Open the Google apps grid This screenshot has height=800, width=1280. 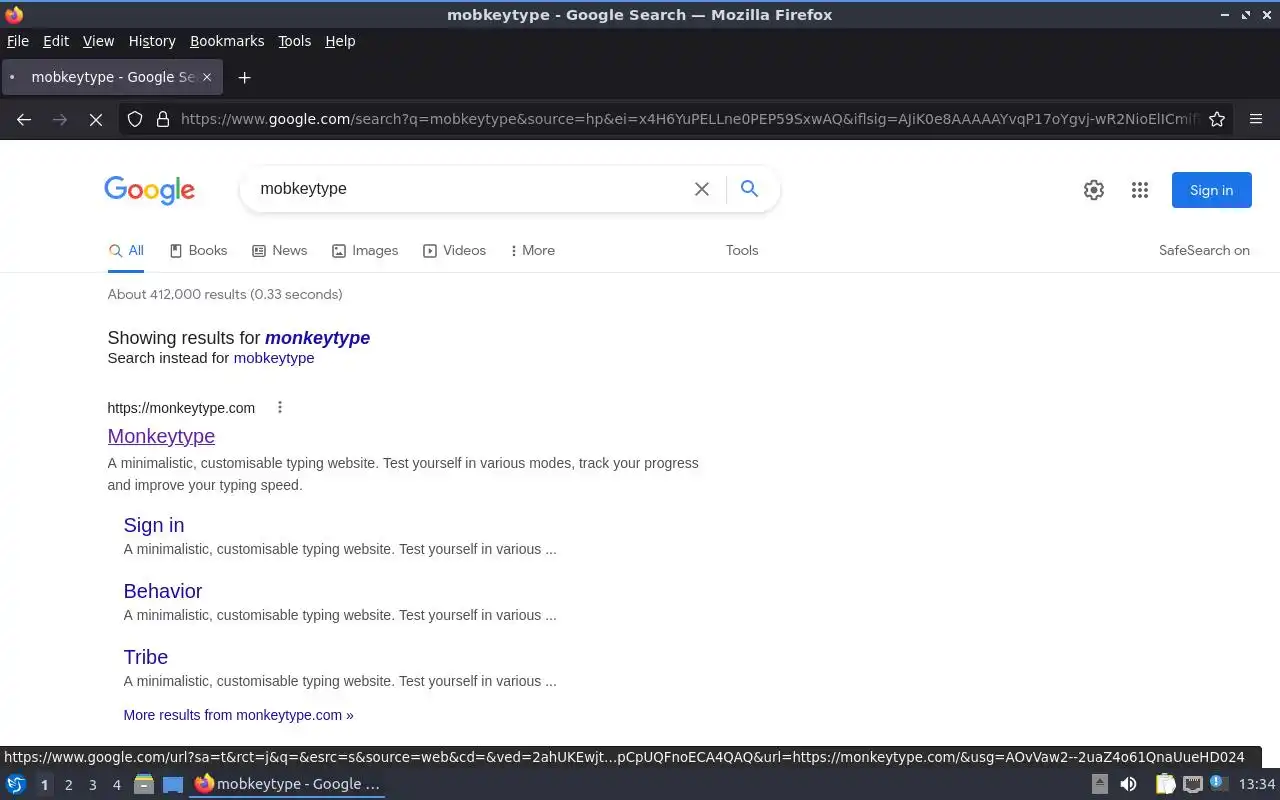(1140, 190)
